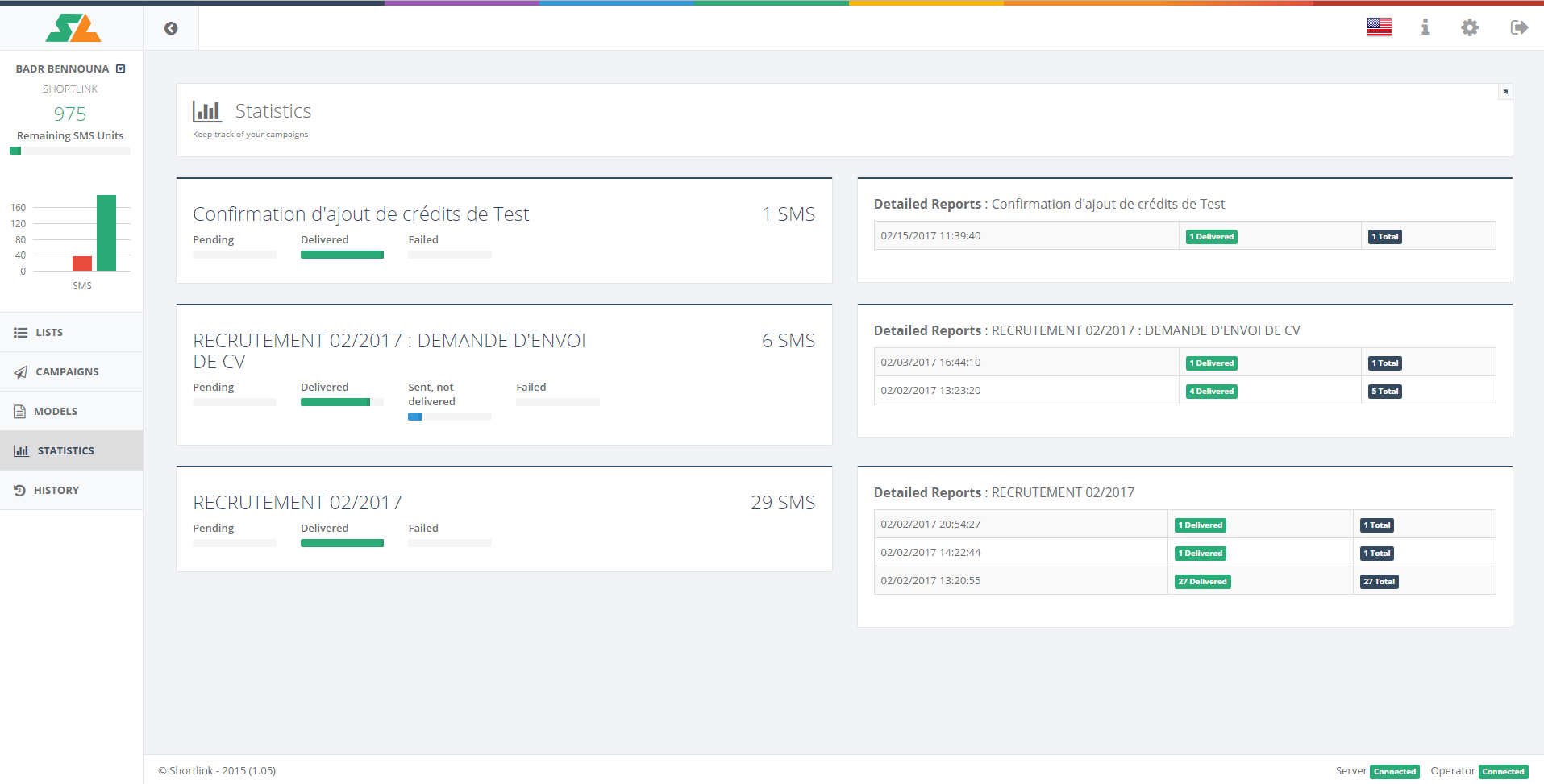The height and width of the screenshot is (784, 1544).
Task: Go to Campaigns section
Action: (72, 371)
